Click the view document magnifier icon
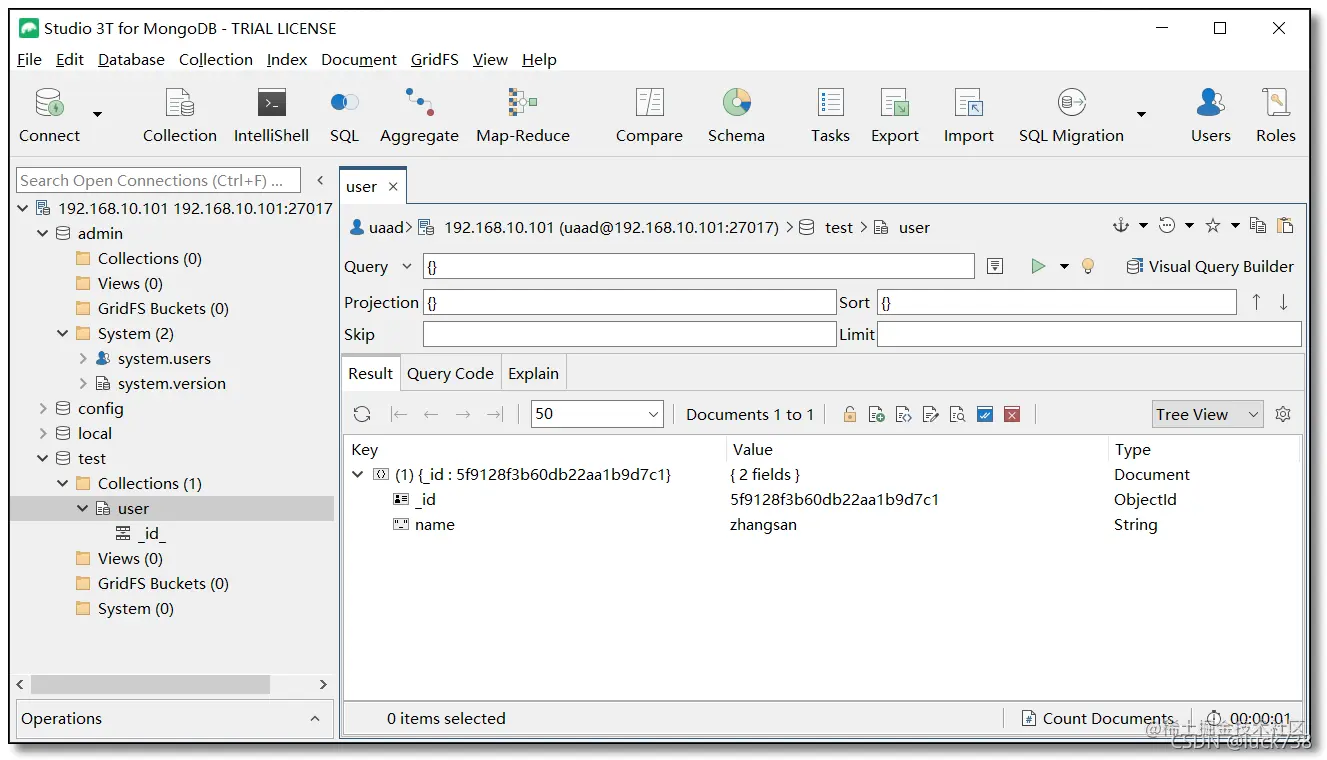 (958, 414)
